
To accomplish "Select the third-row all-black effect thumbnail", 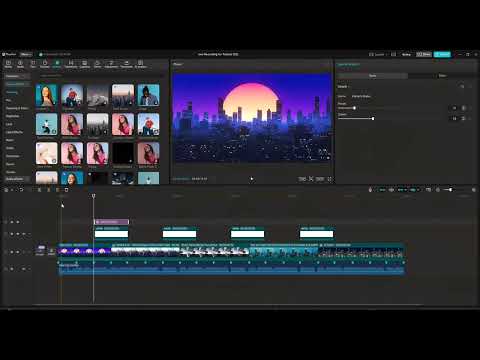I will tap(123, 153).
